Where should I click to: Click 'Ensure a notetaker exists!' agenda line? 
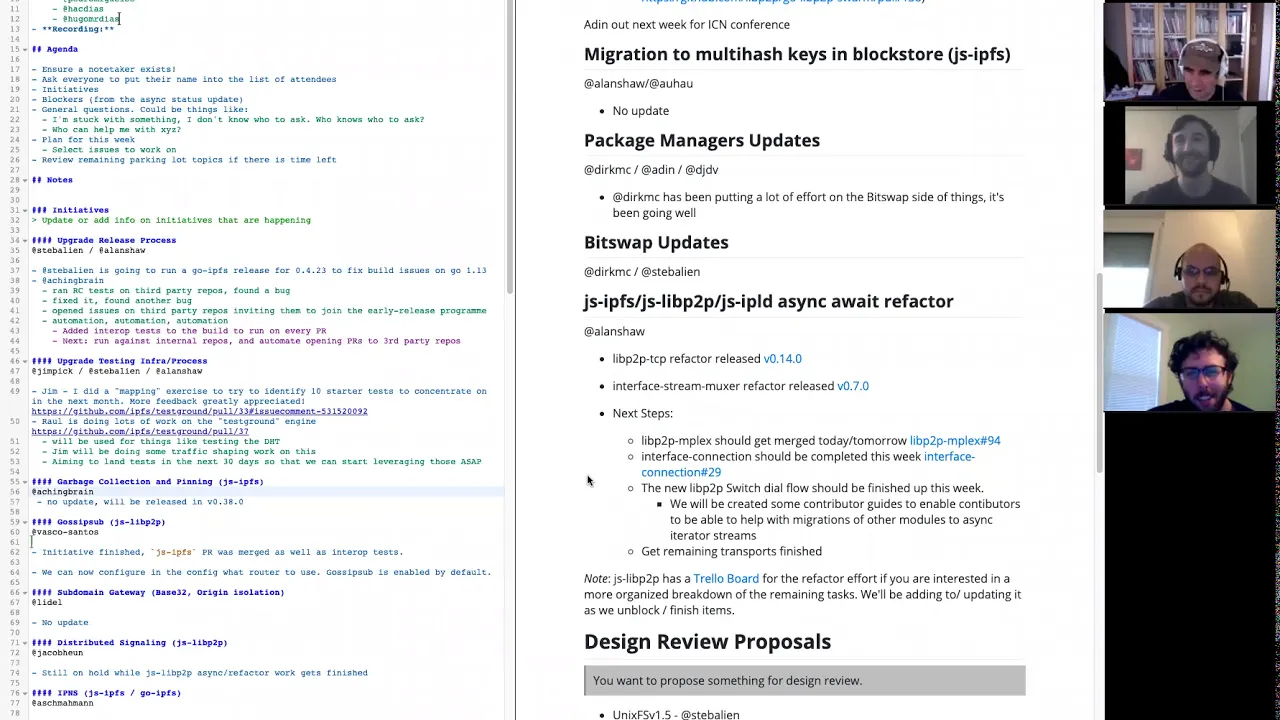(104, 69)
